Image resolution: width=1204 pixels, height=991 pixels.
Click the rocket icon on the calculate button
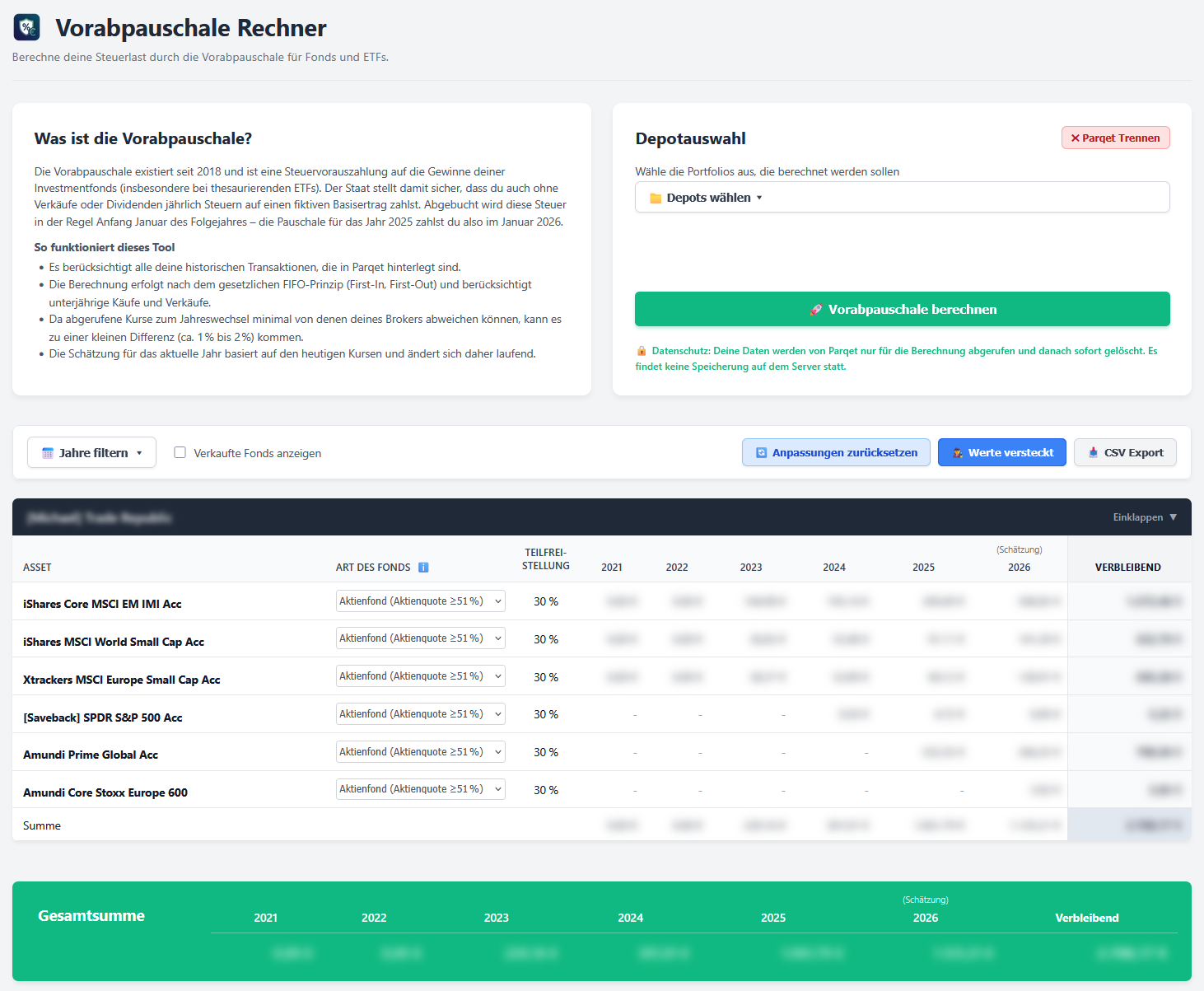(815, 310)
